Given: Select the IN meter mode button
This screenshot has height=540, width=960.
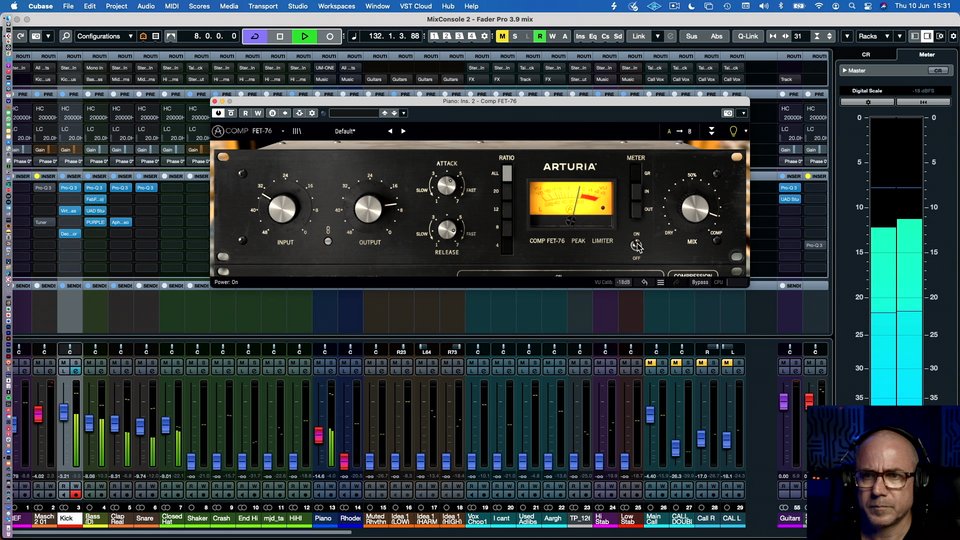Looking at the screenshot, I should [x=636, y=192].
